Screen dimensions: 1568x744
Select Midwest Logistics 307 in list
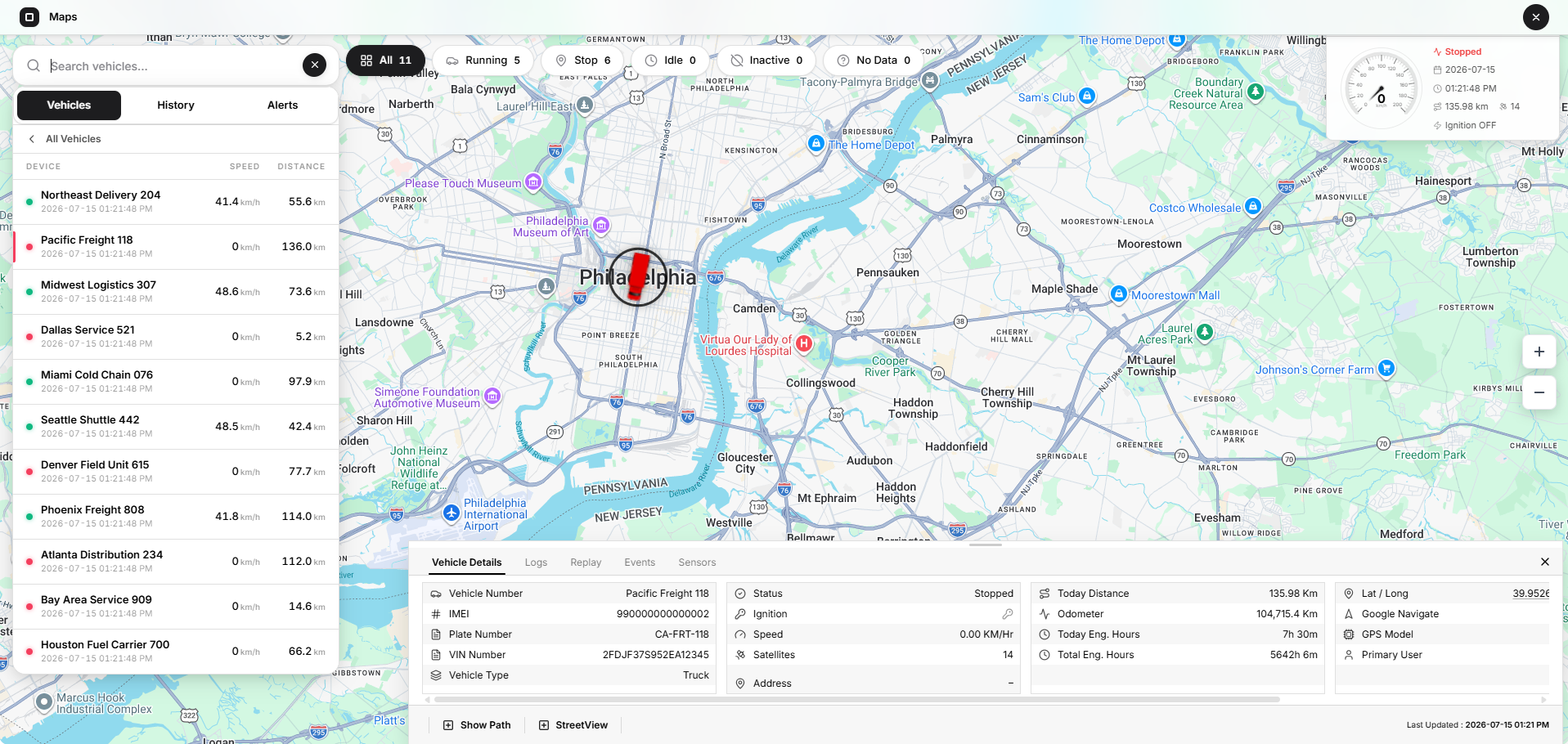(x=176, y=292)
